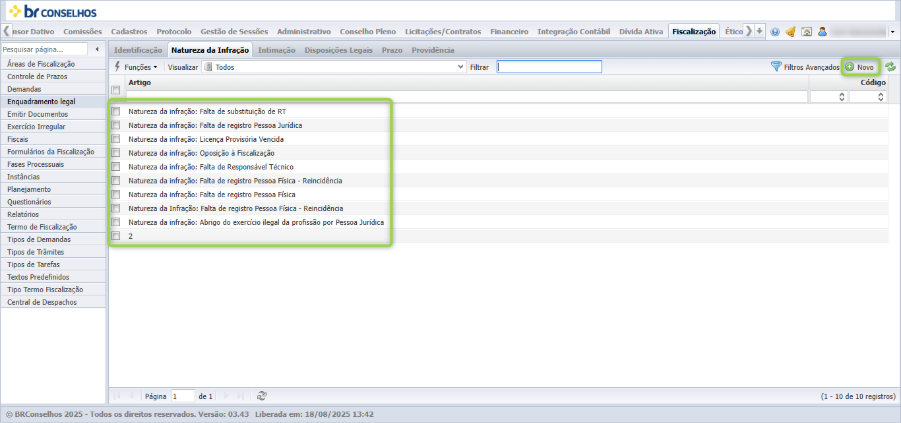Open Emitir Documentos page

53,114
